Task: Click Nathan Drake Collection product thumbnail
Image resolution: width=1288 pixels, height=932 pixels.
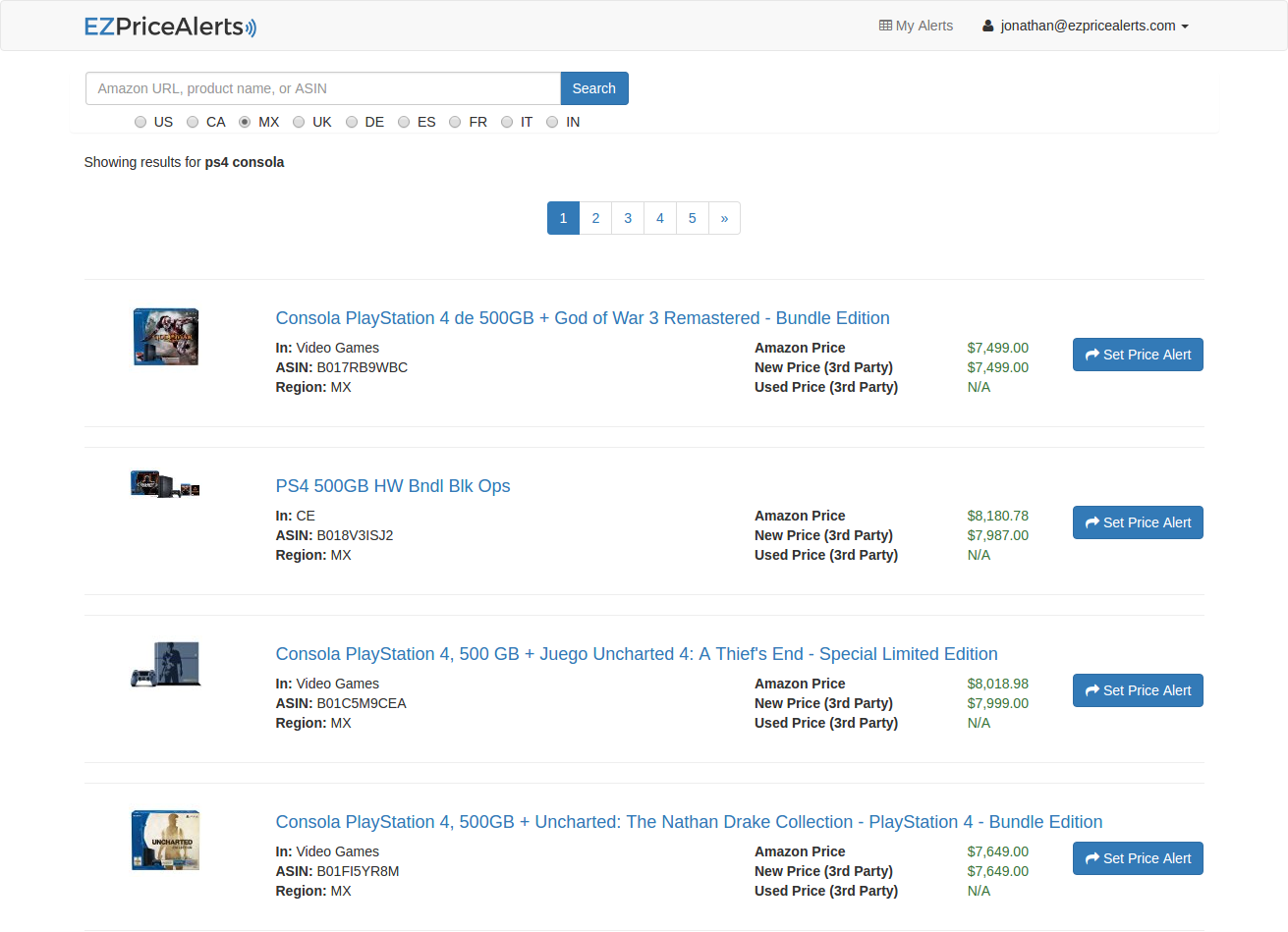Action: point(166,841)
